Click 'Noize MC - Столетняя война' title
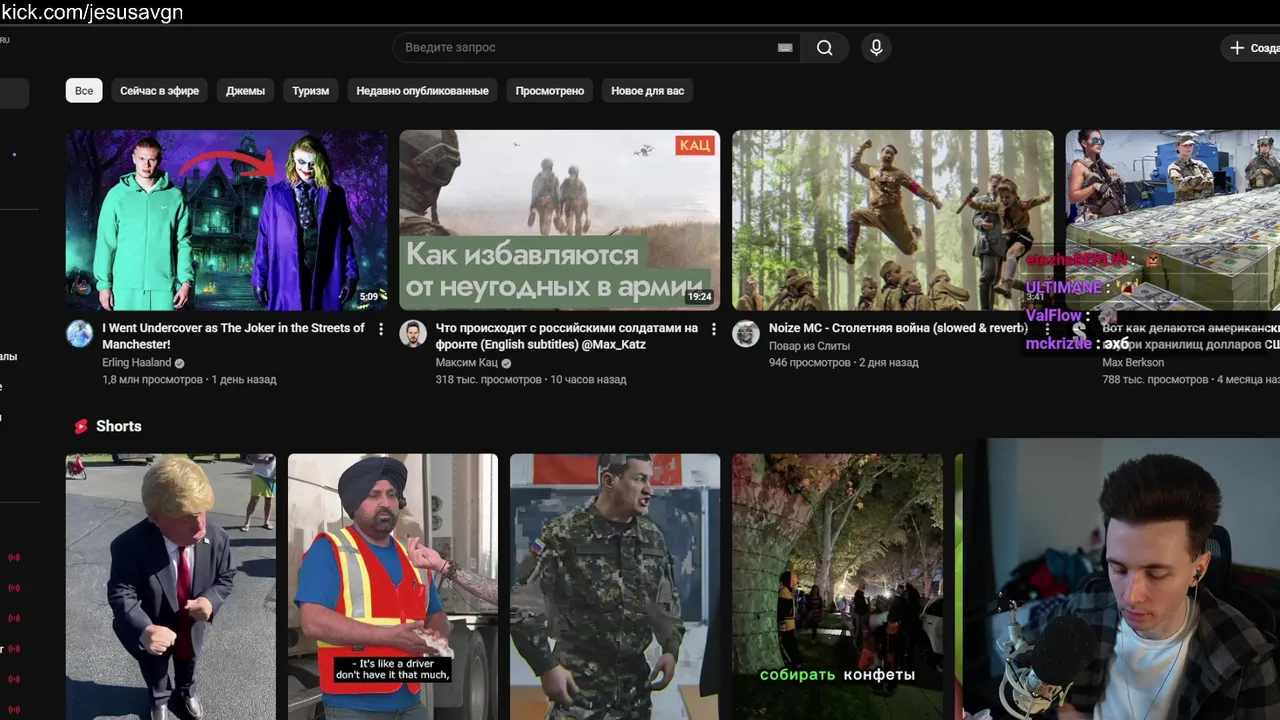Screen dimensions: 1280x720 point(898,328)
